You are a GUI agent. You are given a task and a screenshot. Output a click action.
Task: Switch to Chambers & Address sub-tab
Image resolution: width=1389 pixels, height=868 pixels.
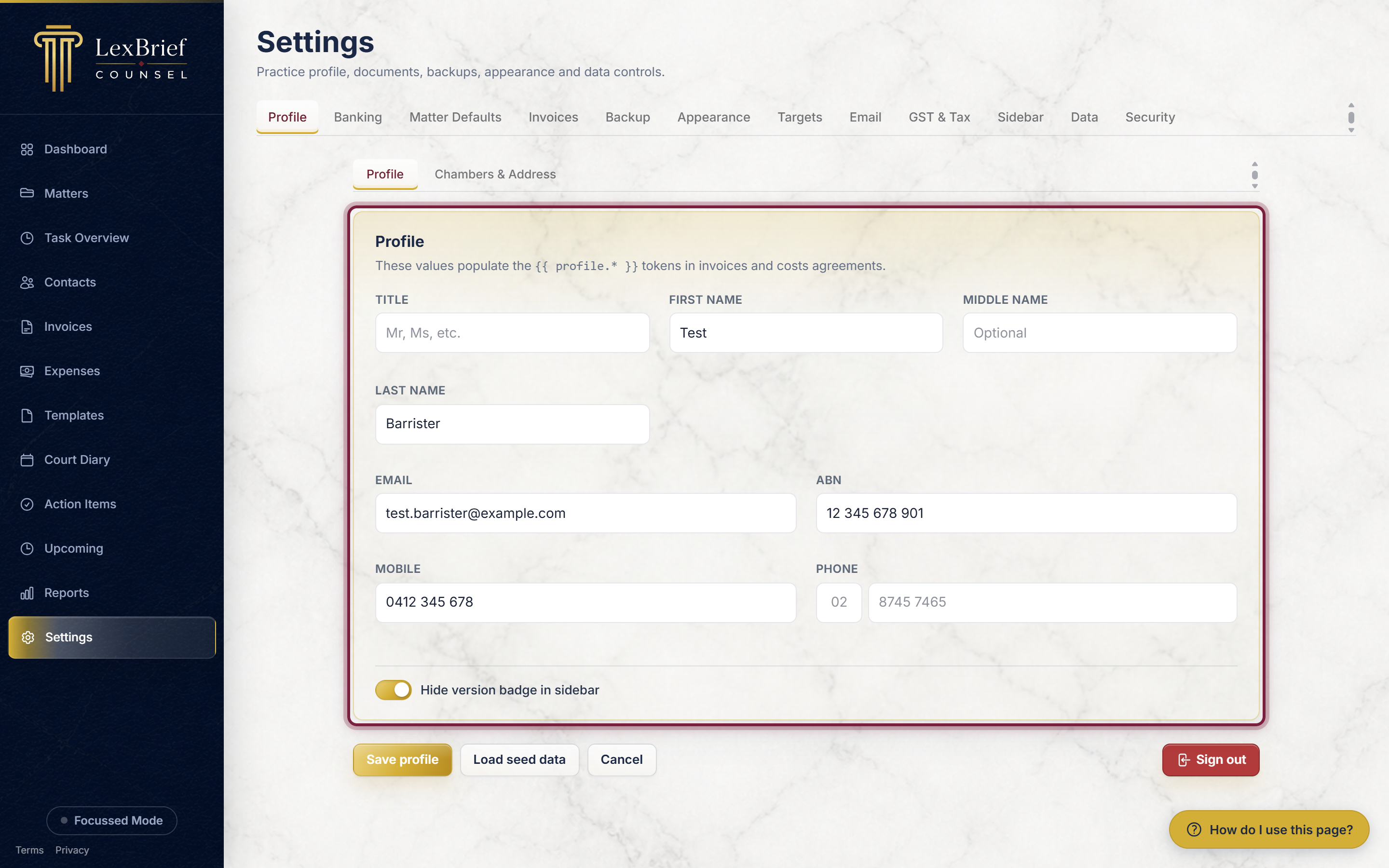tap(495, 174)
